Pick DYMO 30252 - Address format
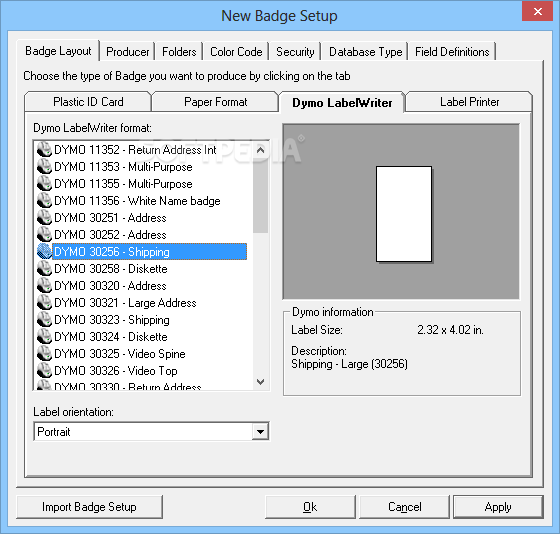 110,235
